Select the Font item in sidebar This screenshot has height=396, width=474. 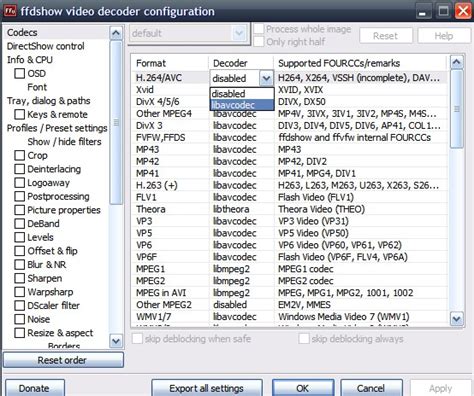tap(37, 87)
